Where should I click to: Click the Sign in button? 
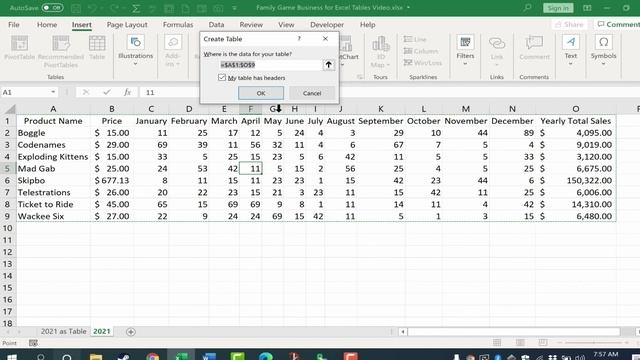[558, 8]
